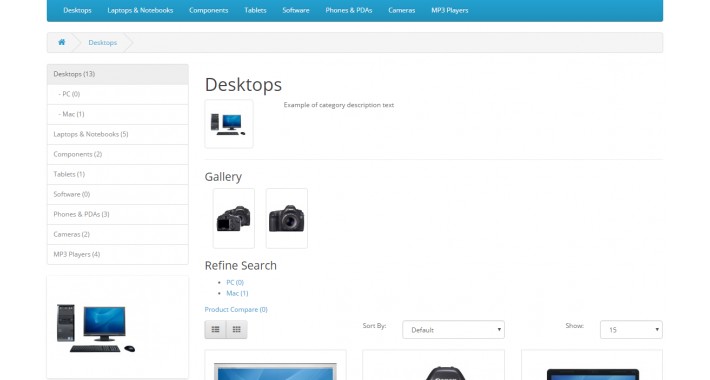Open the Desktops top menu

point(77,10)
